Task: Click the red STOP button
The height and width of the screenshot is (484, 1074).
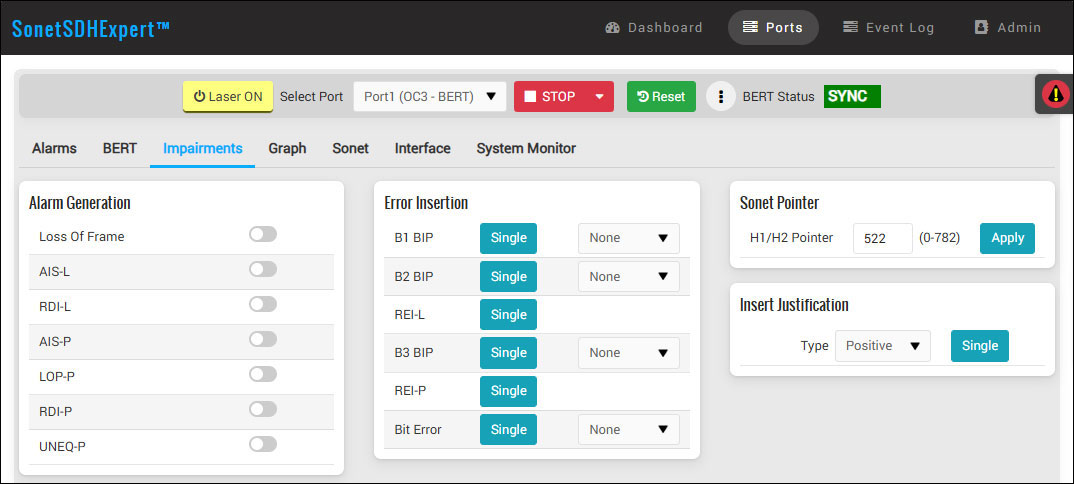Action: coord(551,97)
